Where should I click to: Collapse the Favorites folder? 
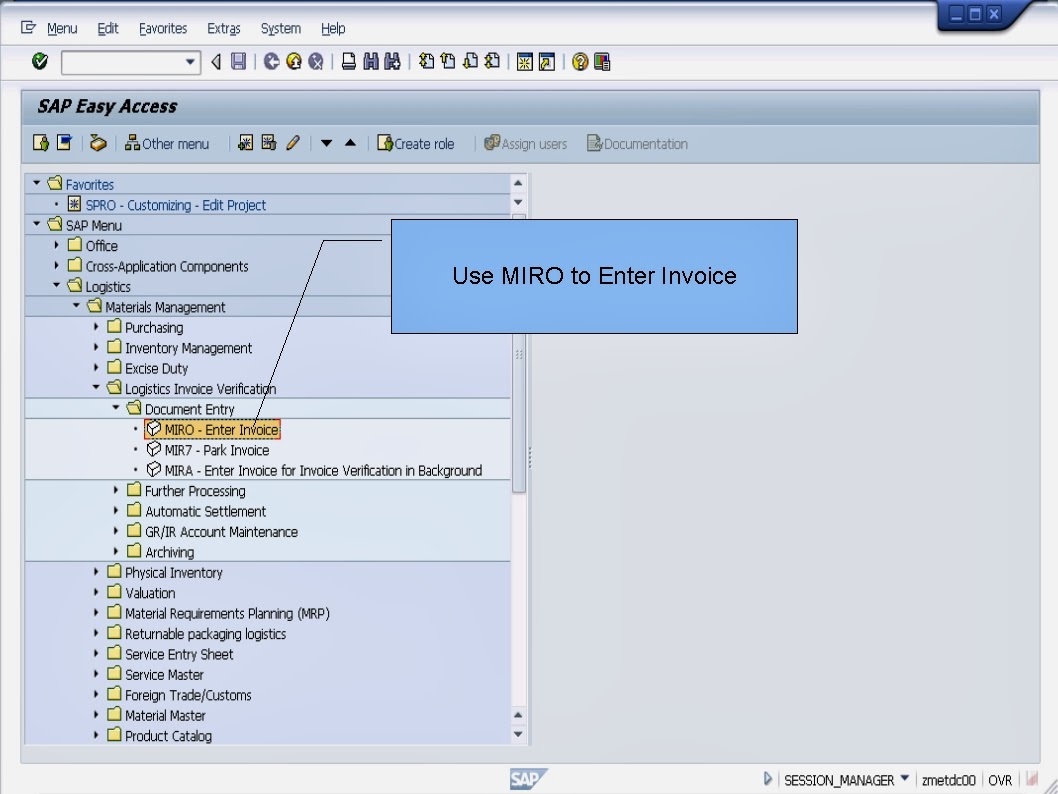(36, 183)
